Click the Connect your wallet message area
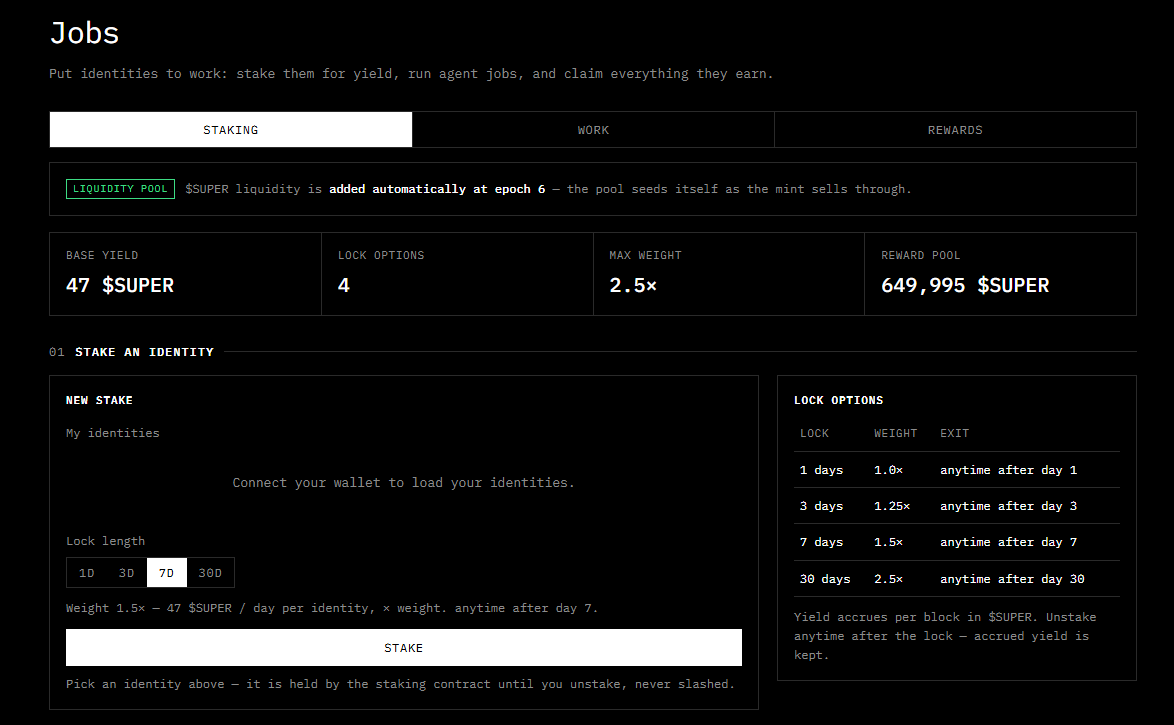The height and width of the screenshot is (725, 1174). tap(404, 482)
